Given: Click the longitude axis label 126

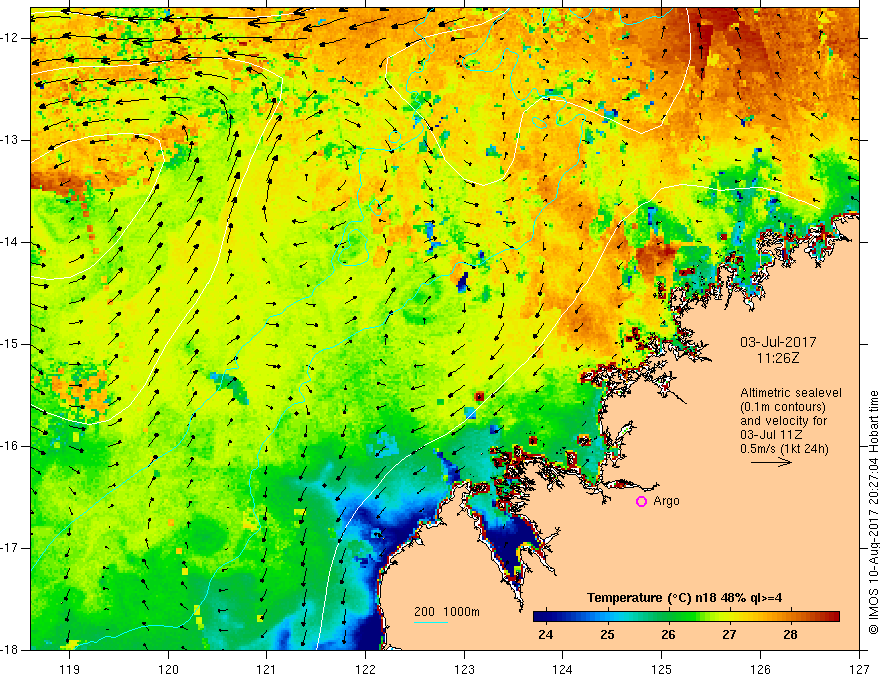Looking at the screenshot, I should [x=760, y=669].
